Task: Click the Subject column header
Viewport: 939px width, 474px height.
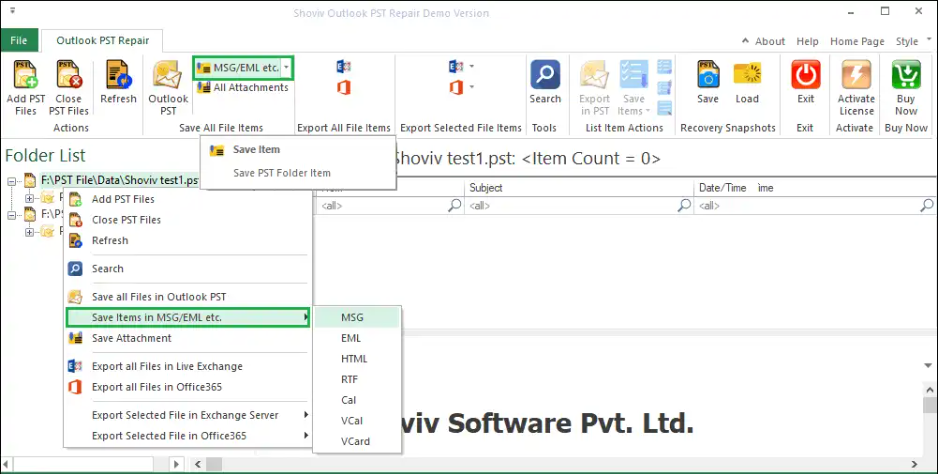Action: tap(579, 188)
